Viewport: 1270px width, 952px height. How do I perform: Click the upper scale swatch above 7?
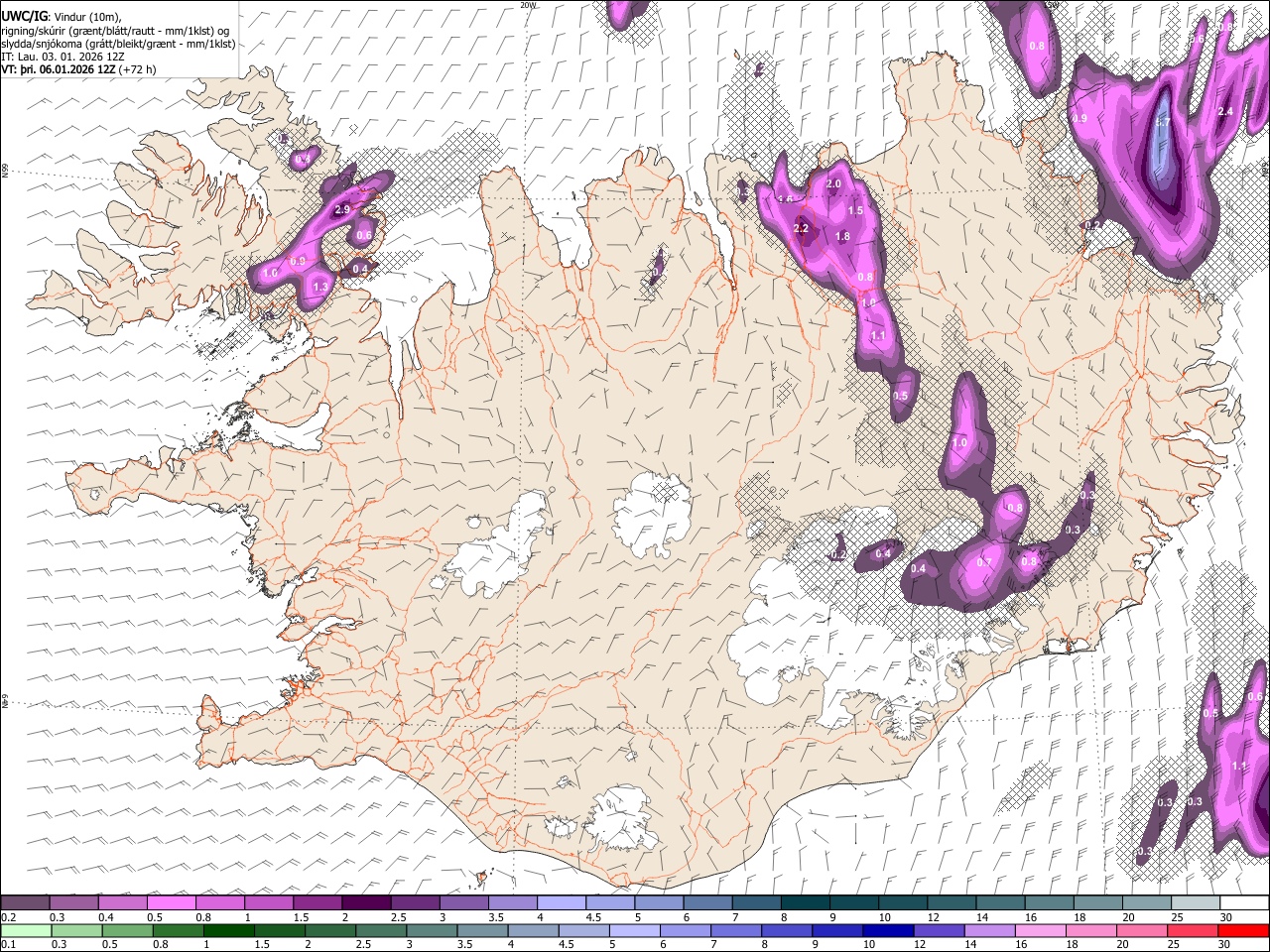tap(756, 902)
